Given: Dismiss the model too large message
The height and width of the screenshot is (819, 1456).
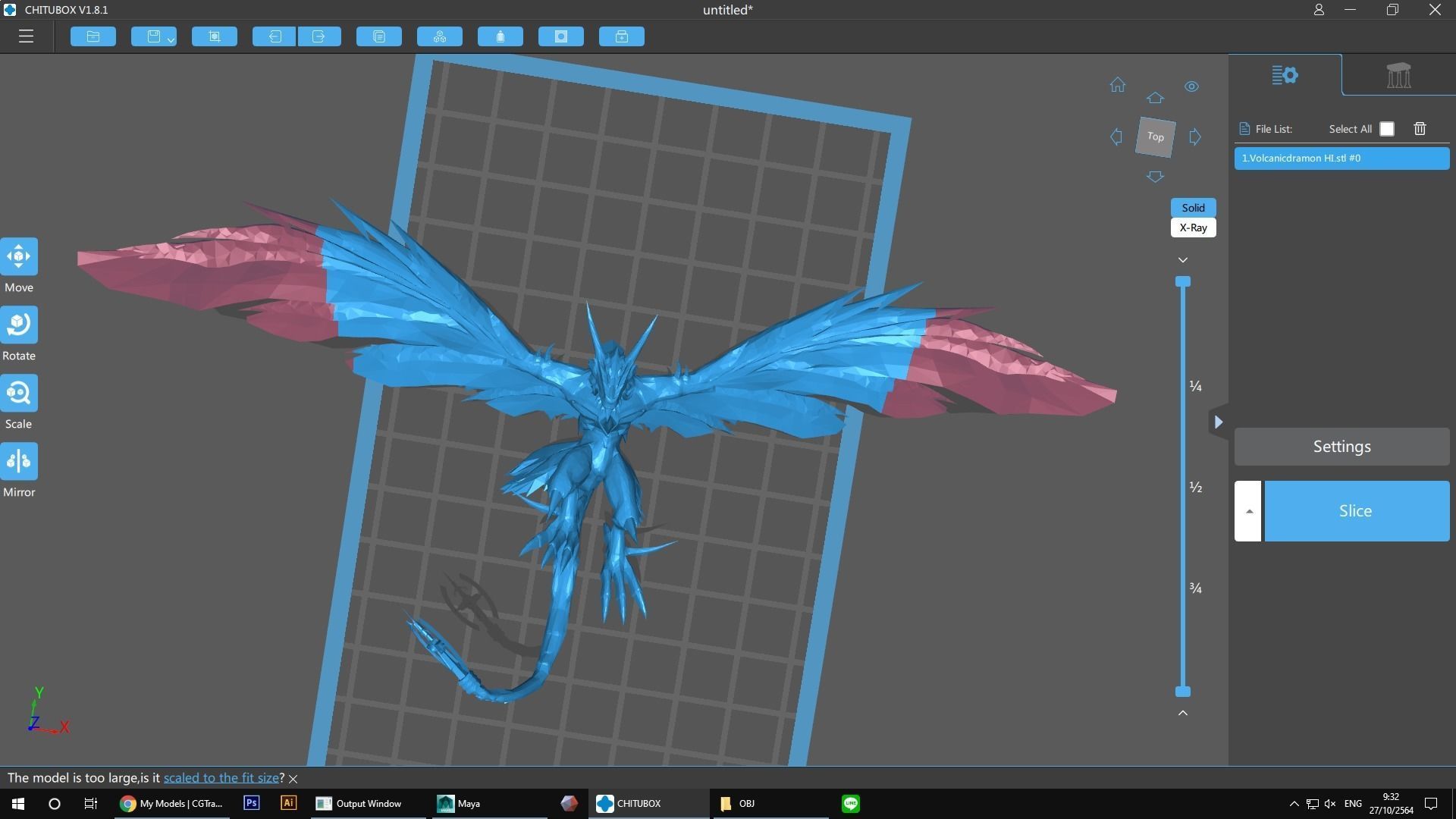Looking at the screenshot, I should click(x=293, y=779).
